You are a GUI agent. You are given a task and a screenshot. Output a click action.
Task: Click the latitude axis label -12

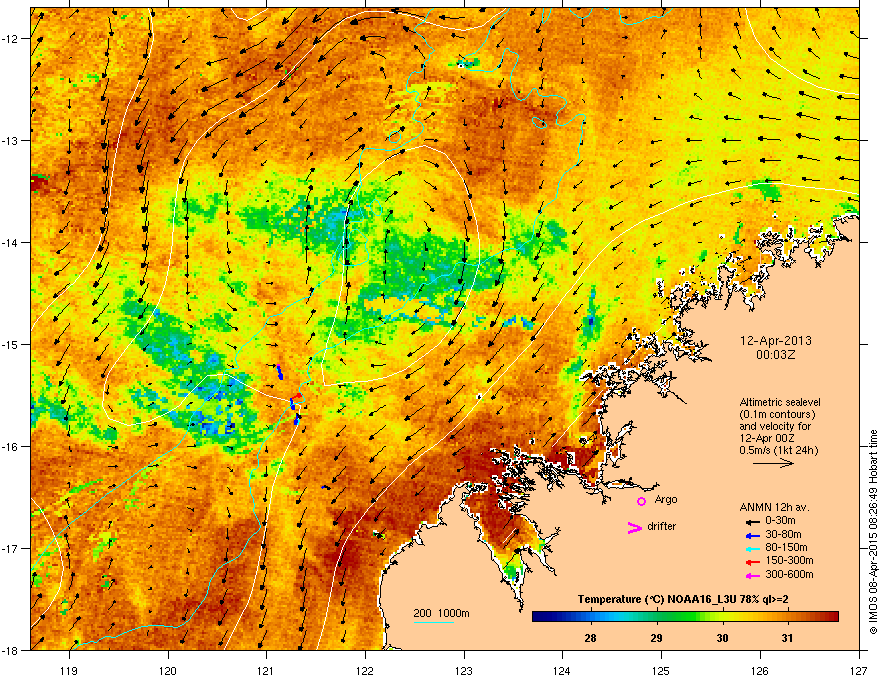coord(10,39)
